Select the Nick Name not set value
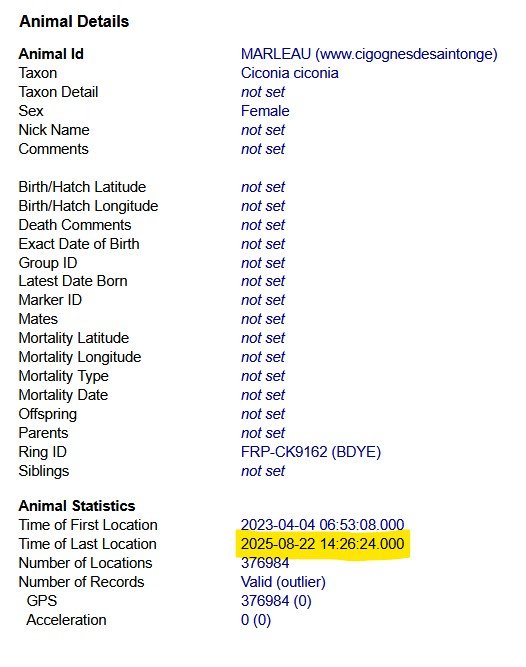 (x=263, y=130)
